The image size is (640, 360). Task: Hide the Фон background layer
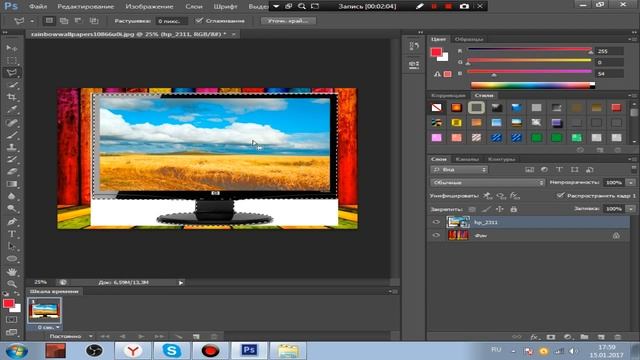click(436, 235)
